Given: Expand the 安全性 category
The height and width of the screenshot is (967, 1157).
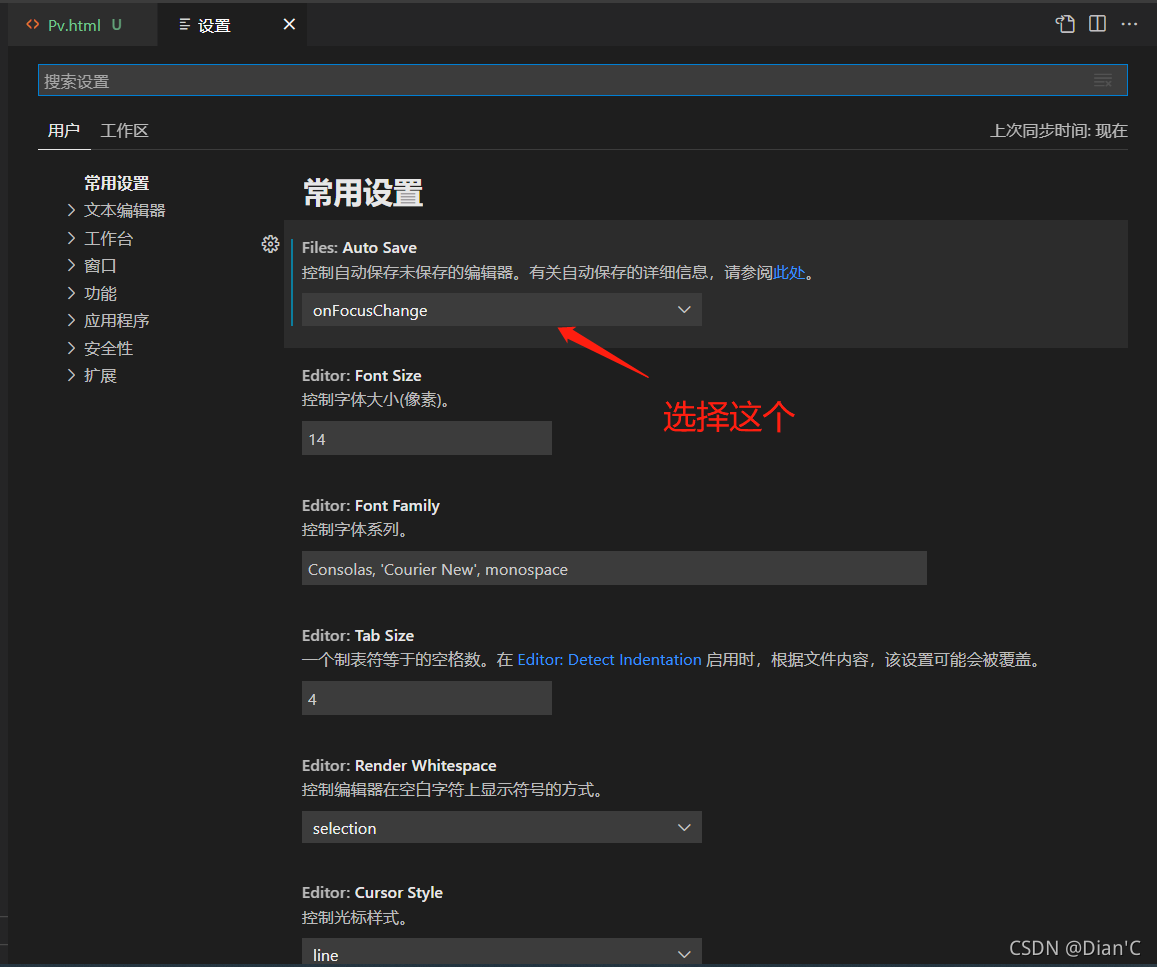Looking at the screenshot, I should (100, 348).
